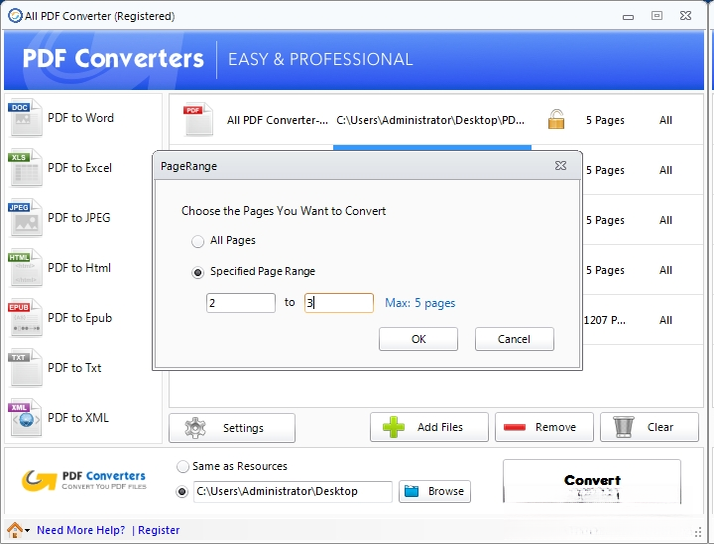Screen dimensions: 714x544
Task: Click the Remove button label
Action: [x=556, y=427]
